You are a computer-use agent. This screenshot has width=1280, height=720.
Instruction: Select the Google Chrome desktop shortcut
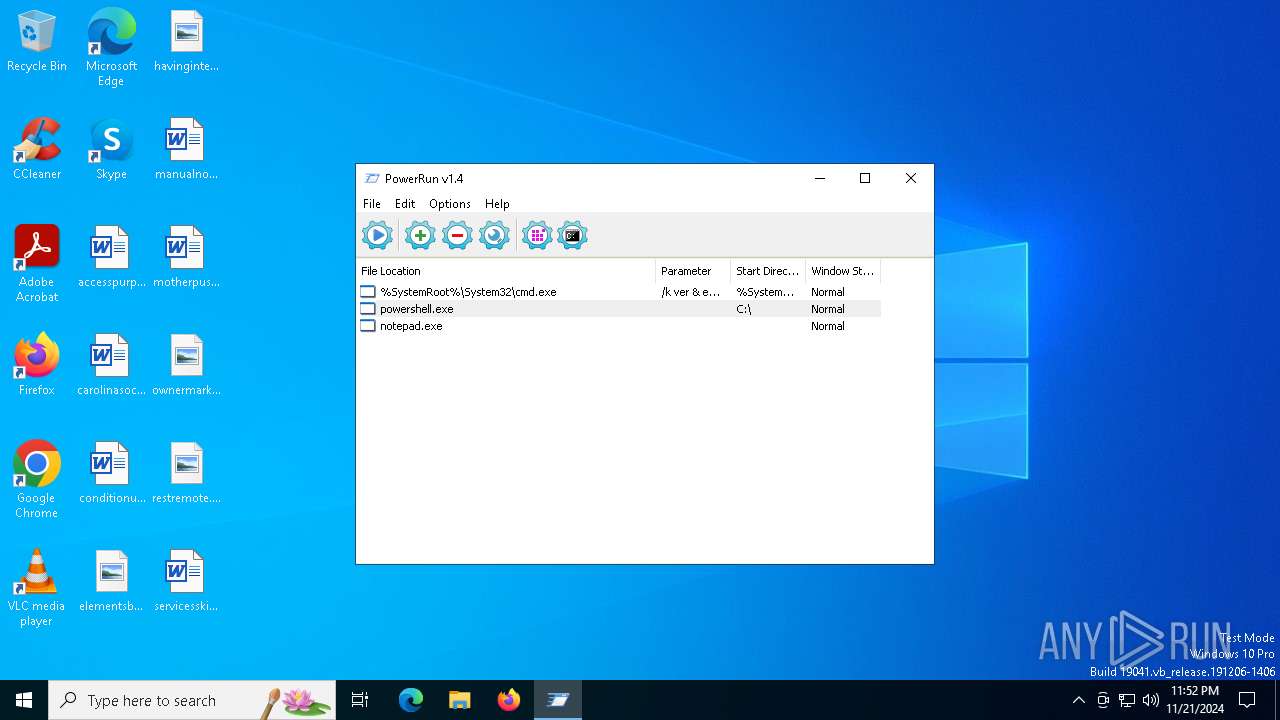(x=37, y=480)
